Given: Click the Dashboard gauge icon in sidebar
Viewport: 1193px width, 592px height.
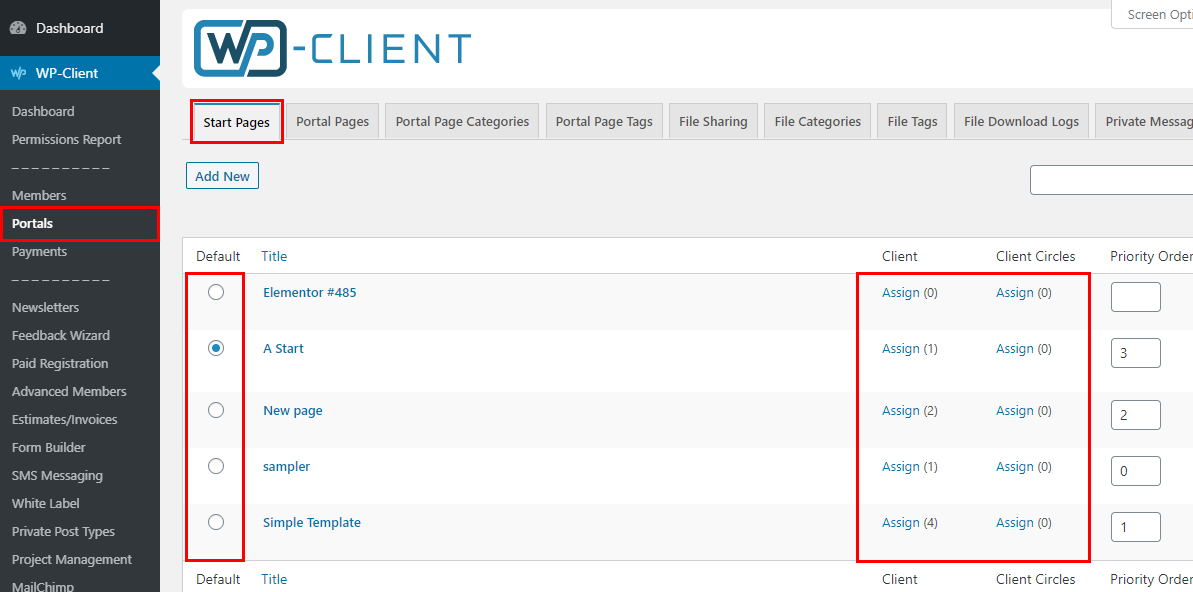Looking at the screenshot, I should [18, 28].
